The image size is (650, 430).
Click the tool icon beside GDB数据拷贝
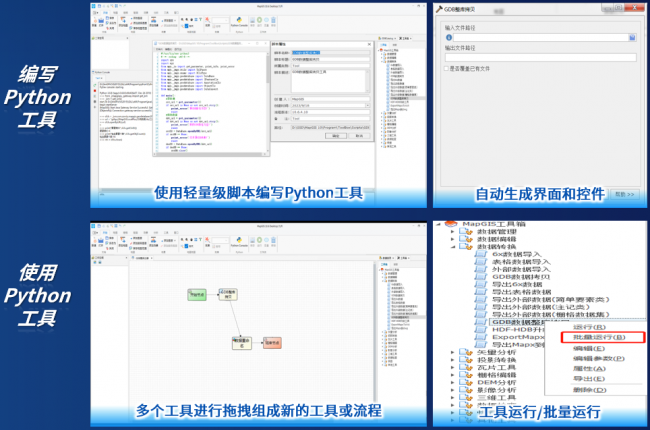pos(480,277)
